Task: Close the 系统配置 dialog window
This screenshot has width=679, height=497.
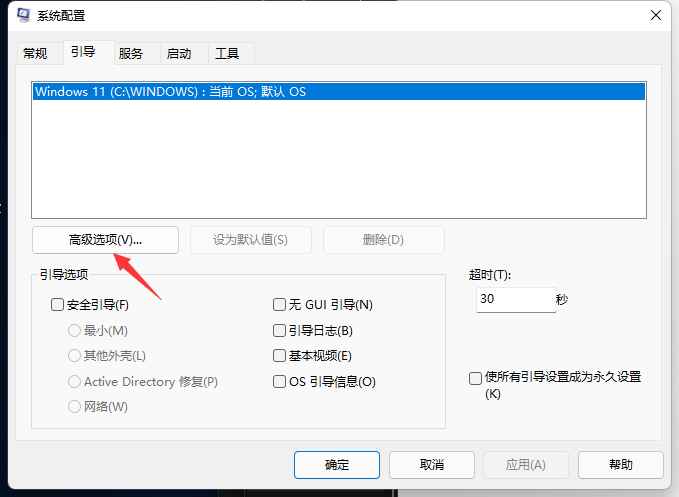Action: 656,16
